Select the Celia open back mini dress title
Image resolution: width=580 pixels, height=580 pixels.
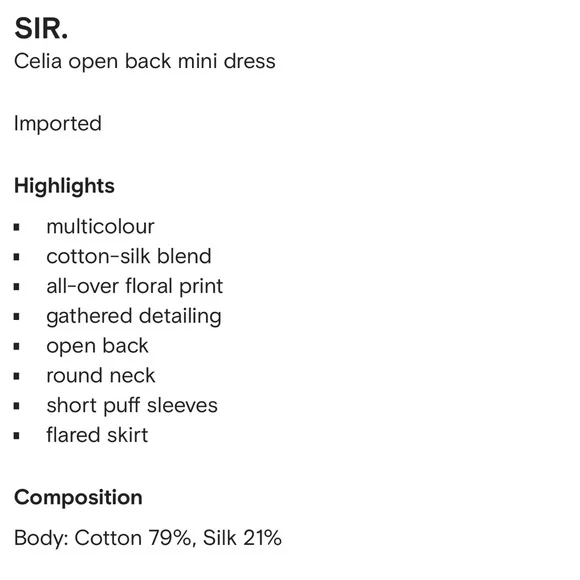point(145,61)
